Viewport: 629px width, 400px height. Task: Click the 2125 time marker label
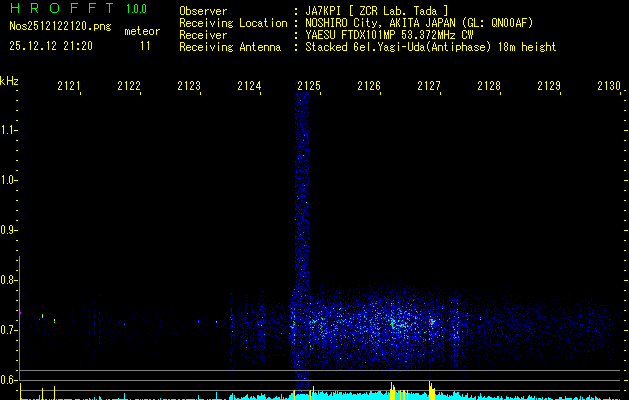pyautogui.click(x=308, y=87)
